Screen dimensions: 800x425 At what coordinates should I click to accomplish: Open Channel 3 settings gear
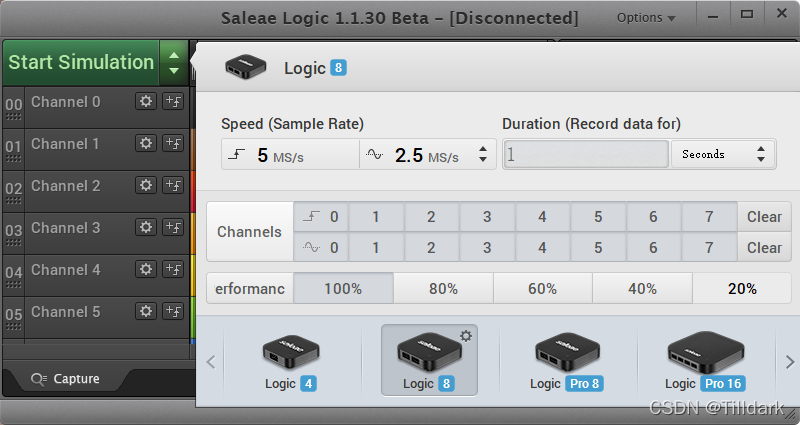coord(146,227)
